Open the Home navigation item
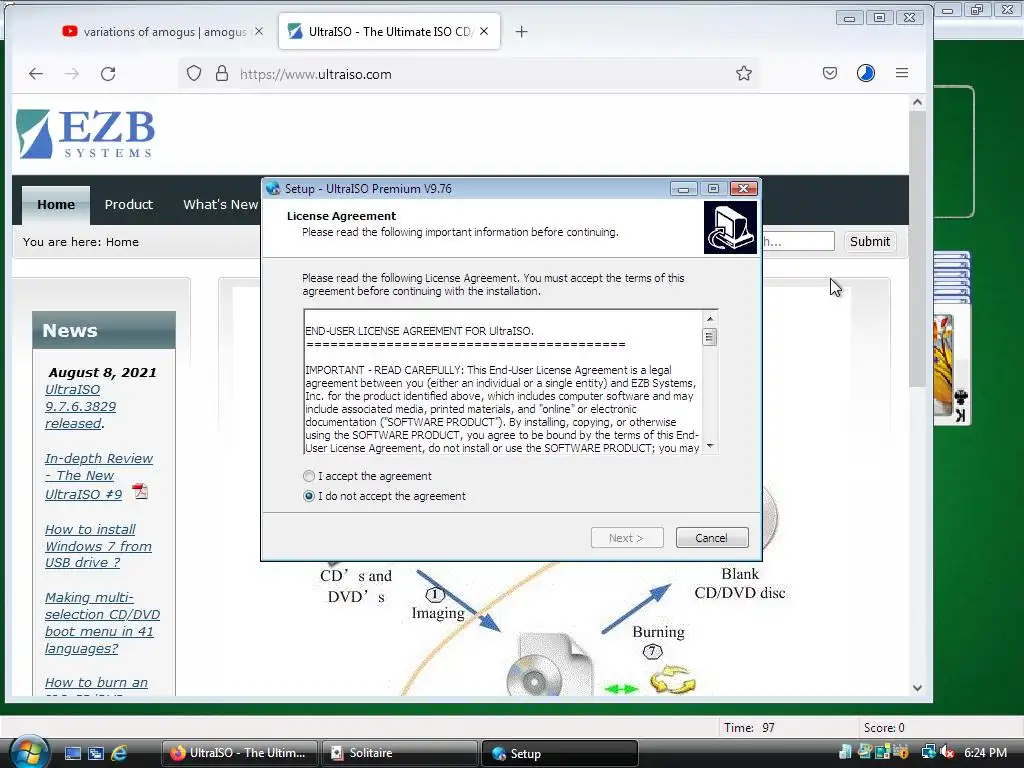Image resolution: width=1024 pixels, height=768 pixels. [56, 204]
